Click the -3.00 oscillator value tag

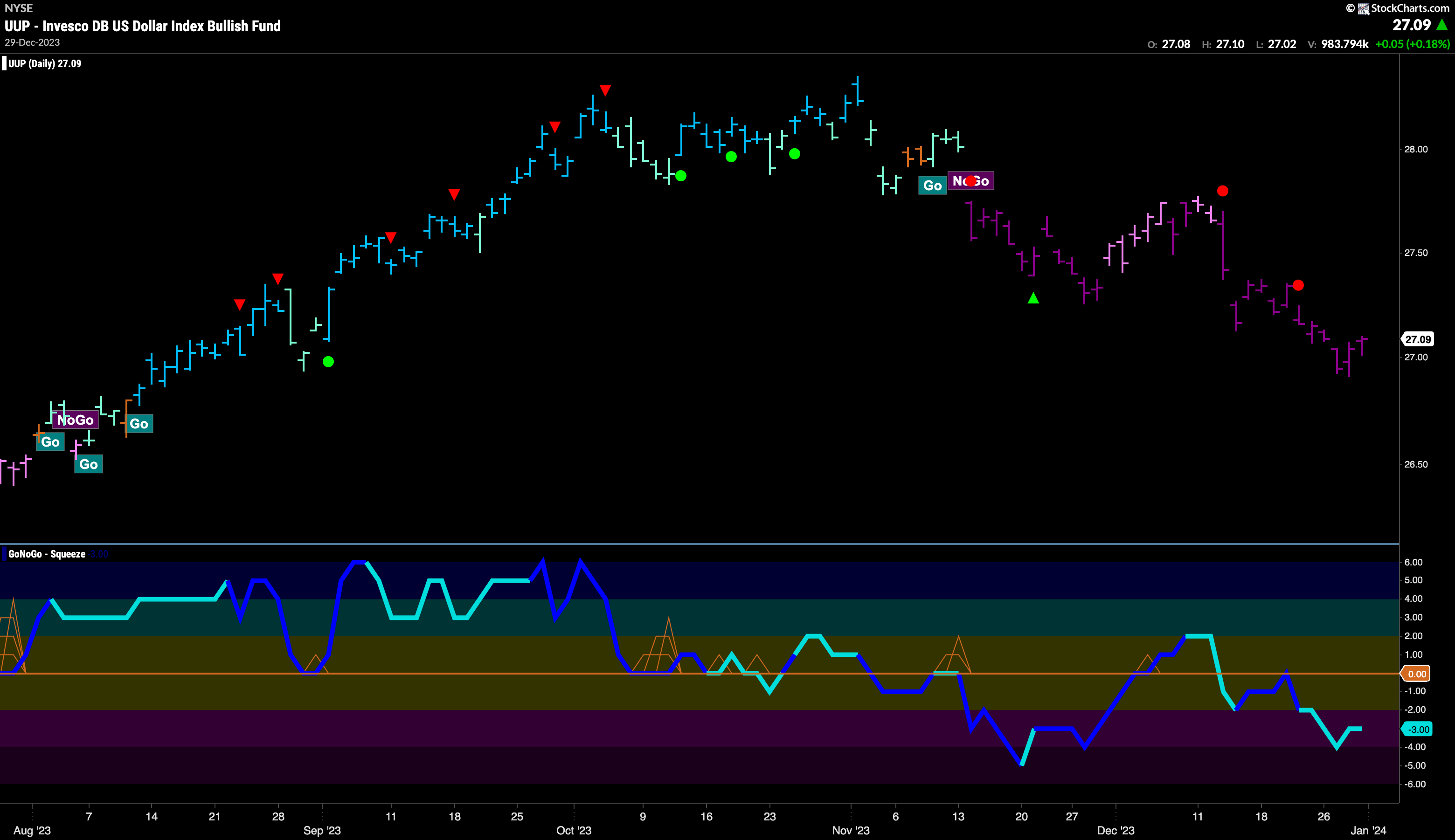[x=1418, y=729]
